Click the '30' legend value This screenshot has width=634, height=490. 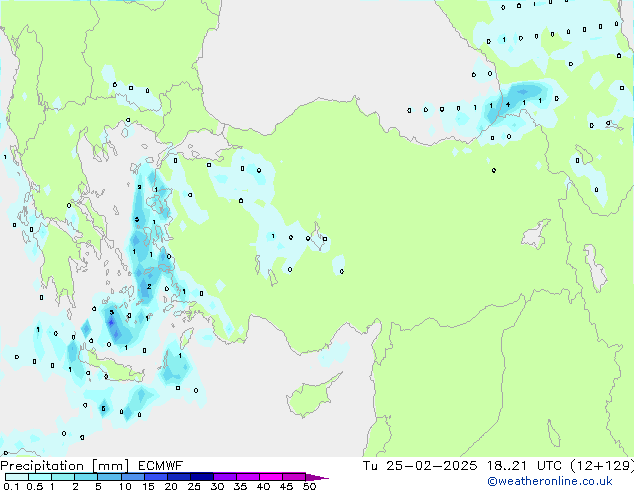pyautogui.click(x=217, y=486)
